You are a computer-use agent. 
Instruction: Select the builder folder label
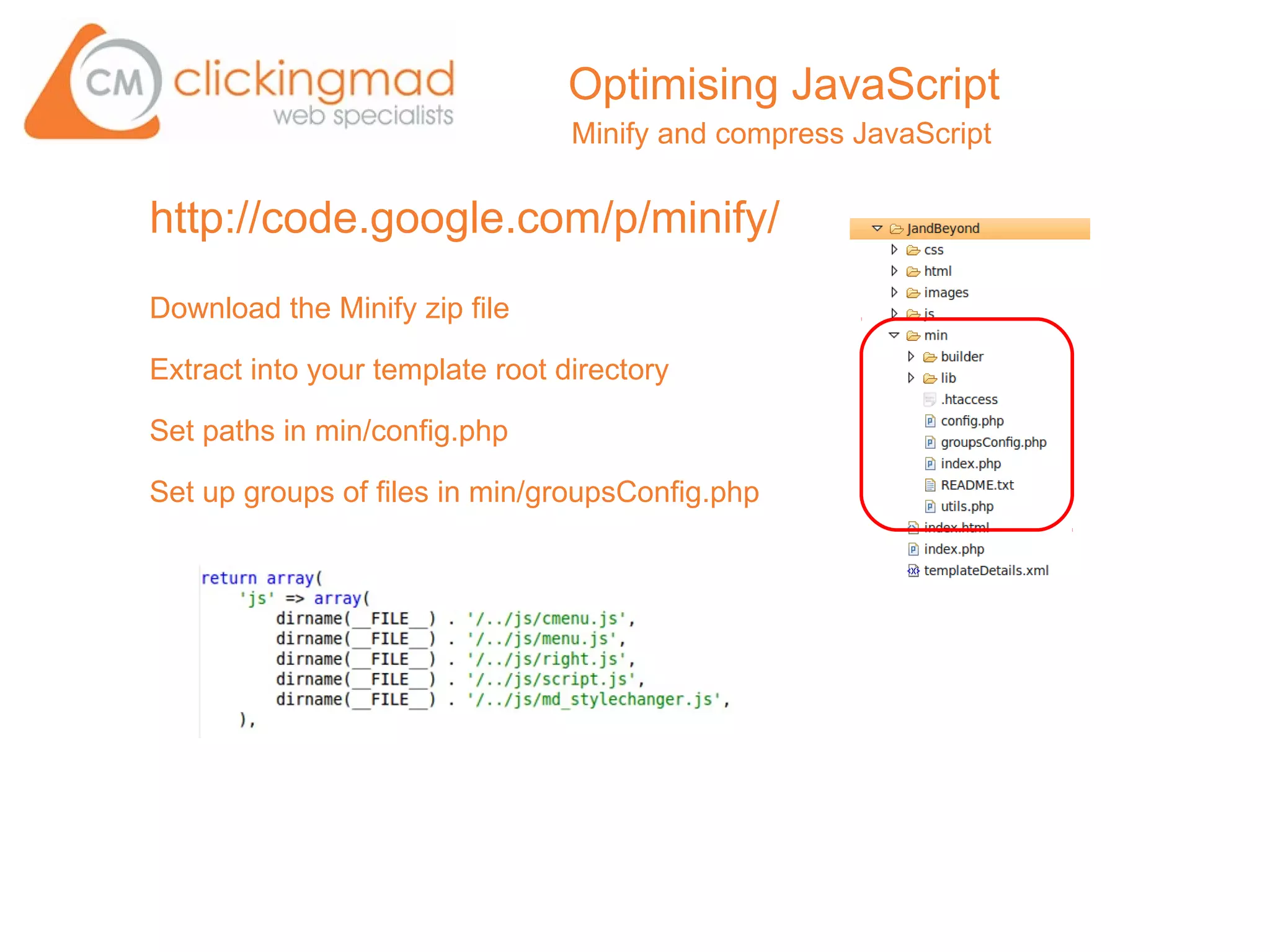[962, 356]
